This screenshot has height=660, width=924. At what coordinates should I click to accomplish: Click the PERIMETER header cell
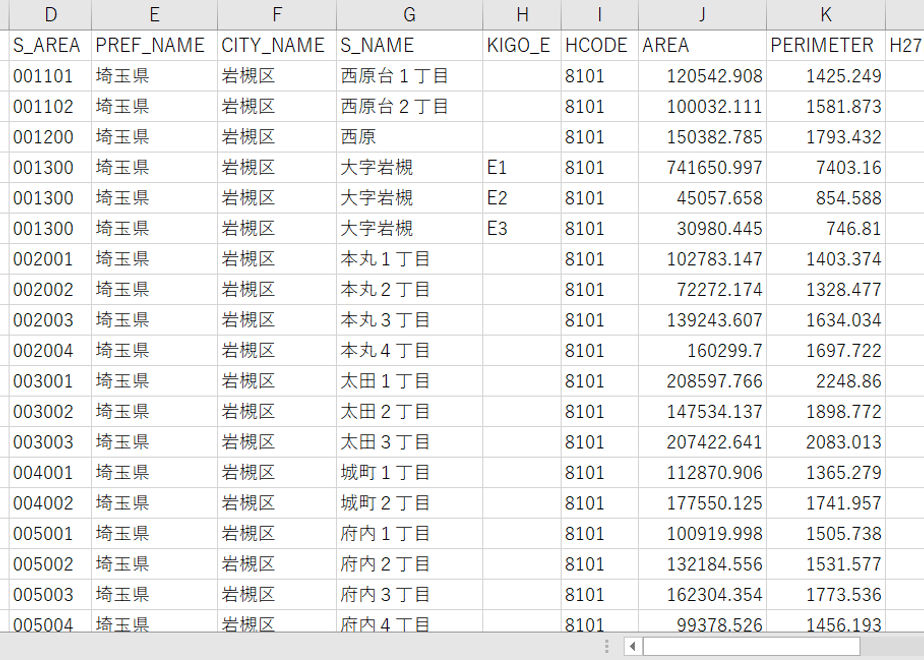(x=826, y=45)
